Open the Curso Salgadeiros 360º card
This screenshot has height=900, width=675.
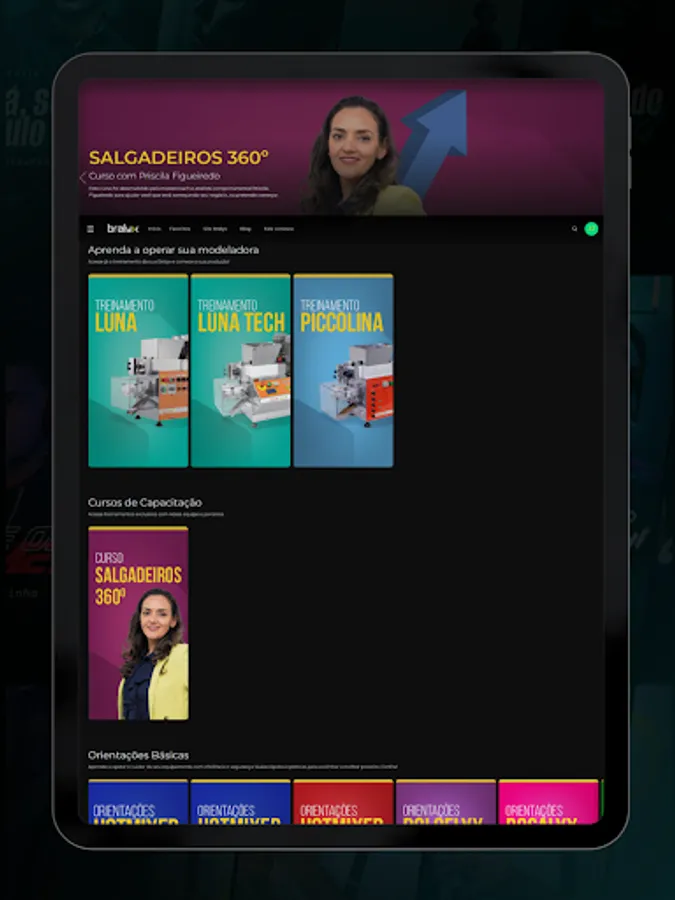click(138, 623)
